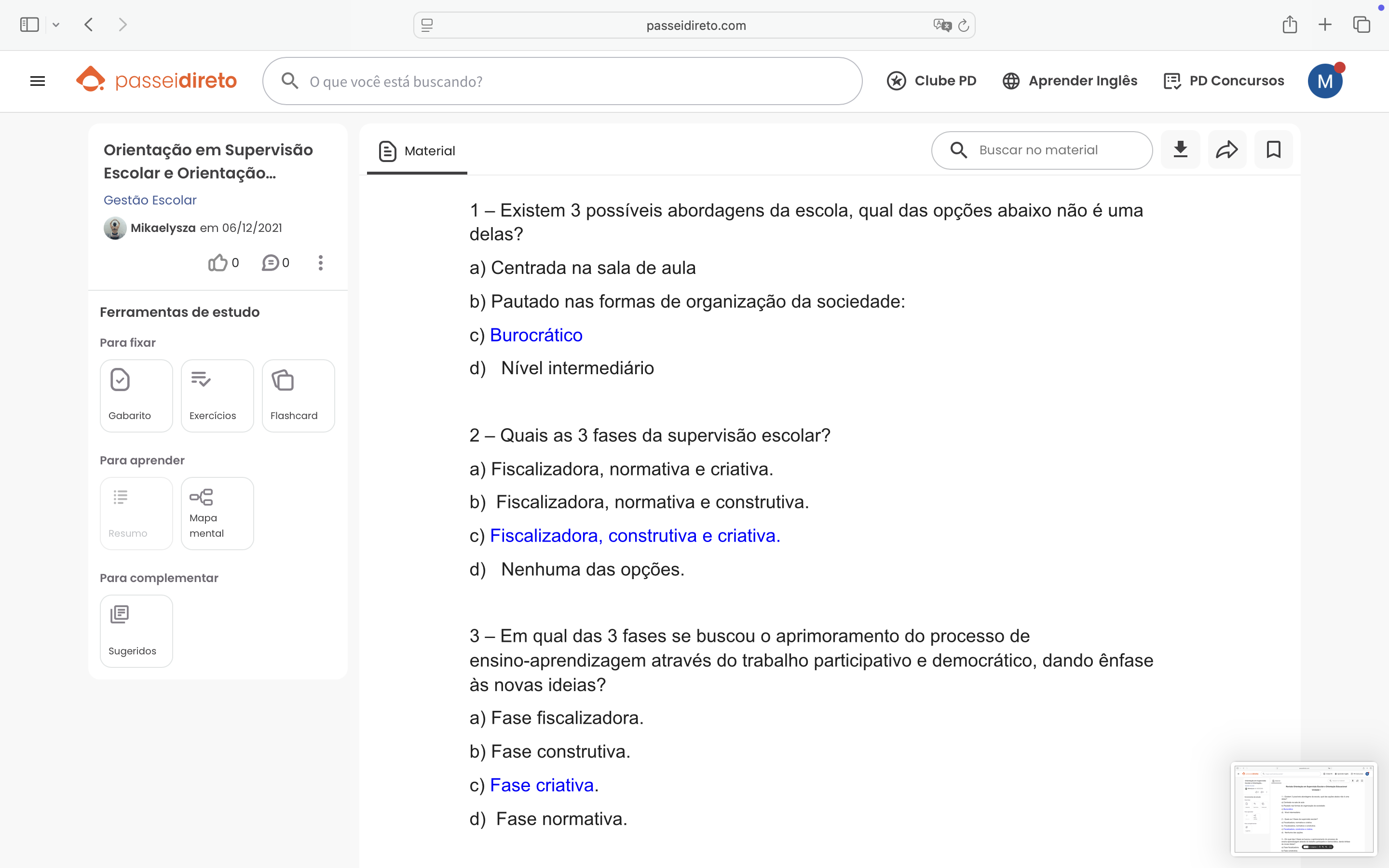Open the three-dot options menu
The width and height of the screenshot is (1389, 868).
point(320,263)
